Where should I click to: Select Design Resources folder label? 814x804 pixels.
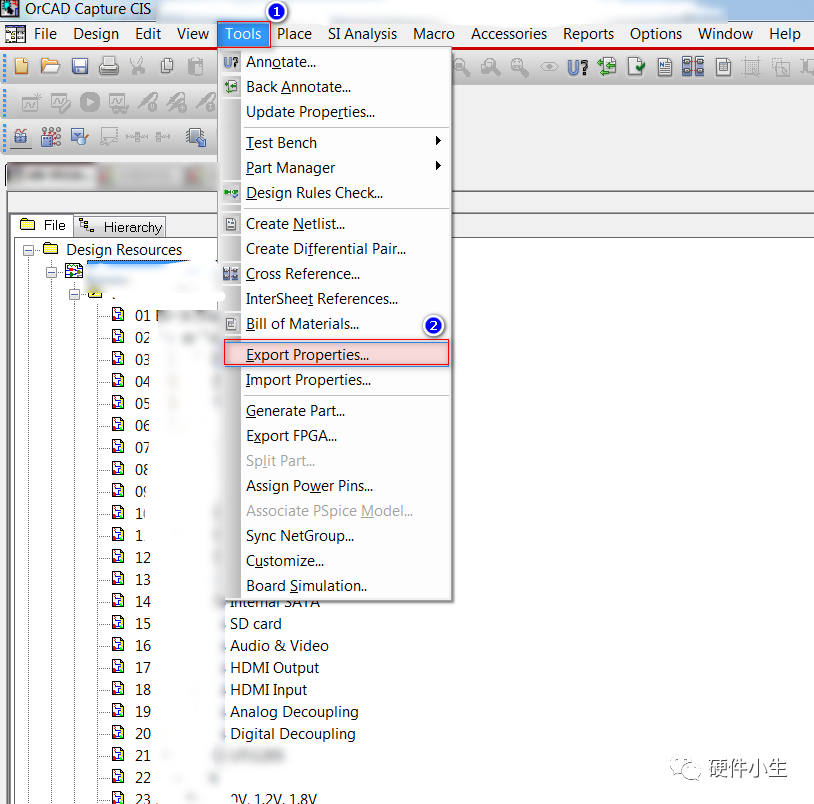coord(124,250)
